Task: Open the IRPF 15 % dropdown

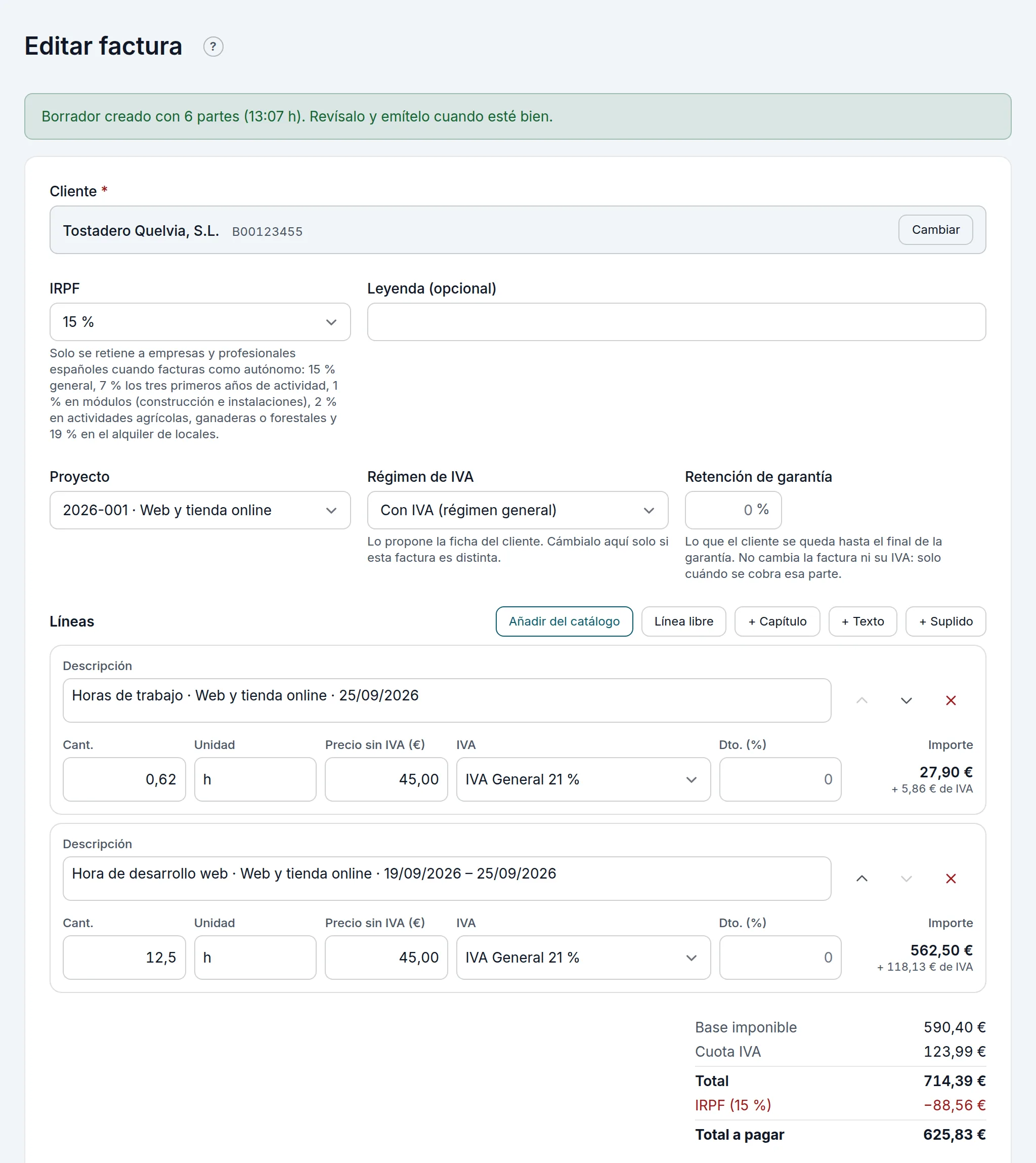Action: [200, 322]
